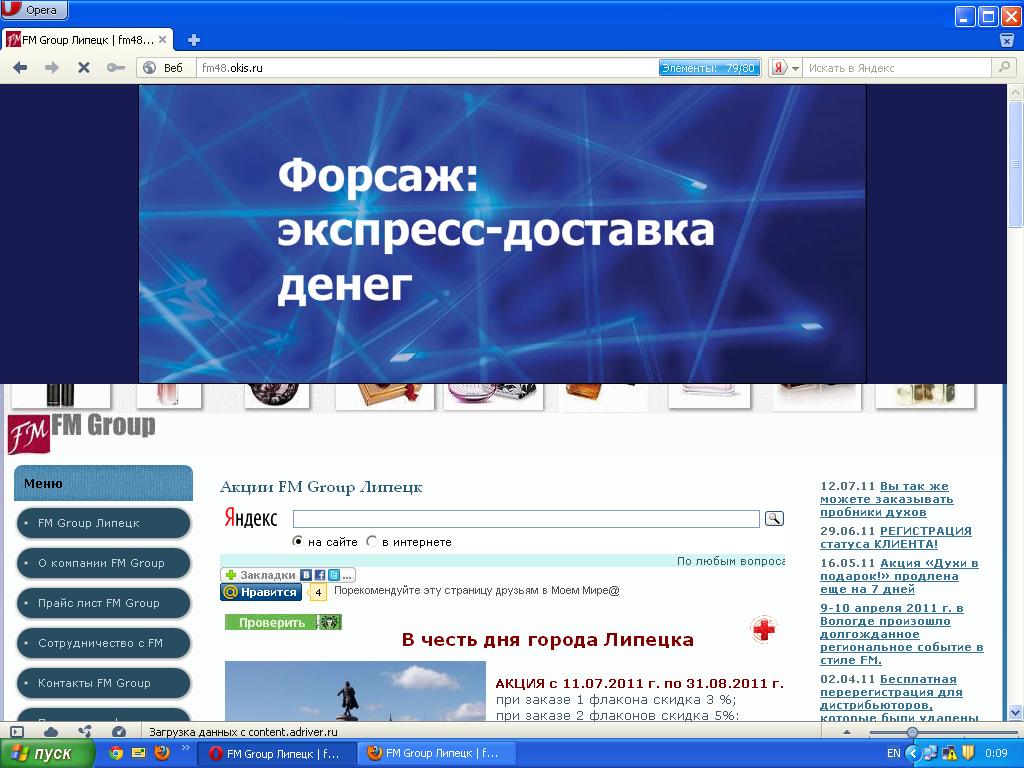Screen dimensions: 1024x768
Task: Focus the 'Искать в Яндекс' search field
Action: pyautogui.click(x=898, y=68)
